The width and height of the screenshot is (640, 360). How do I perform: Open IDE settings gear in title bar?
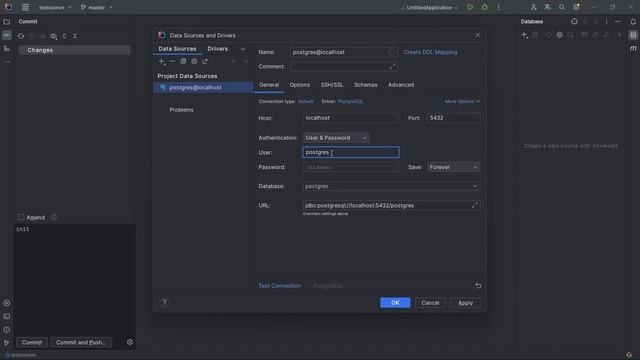576,7
